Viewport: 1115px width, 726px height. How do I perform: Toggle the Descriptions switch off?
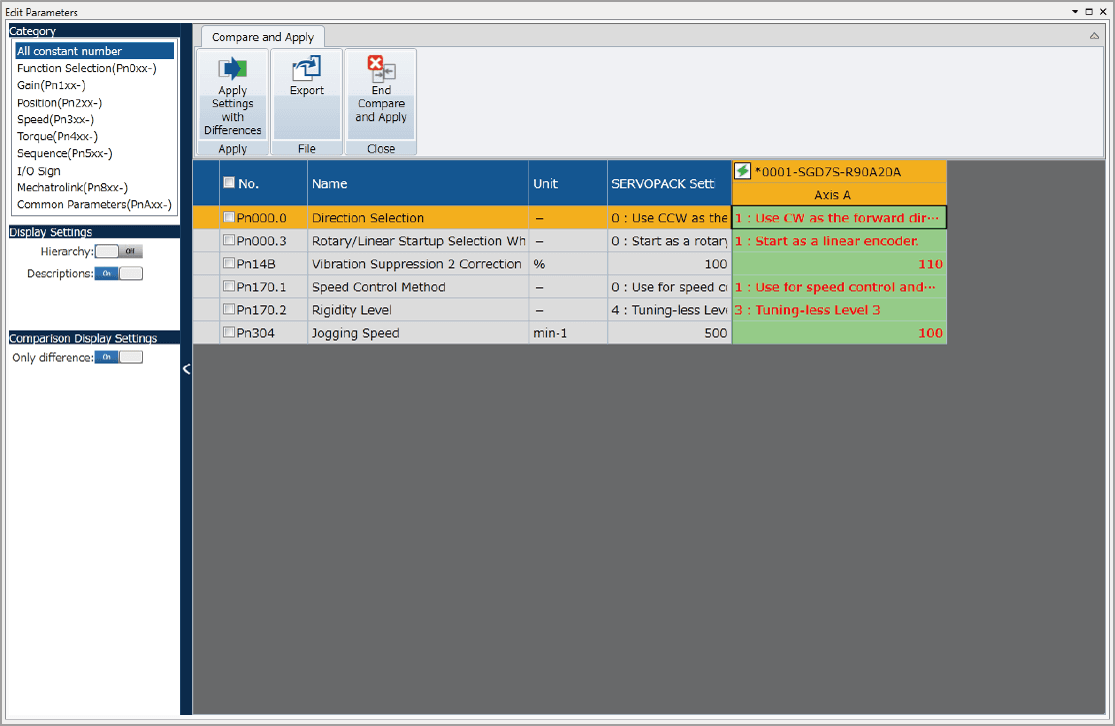119,274
